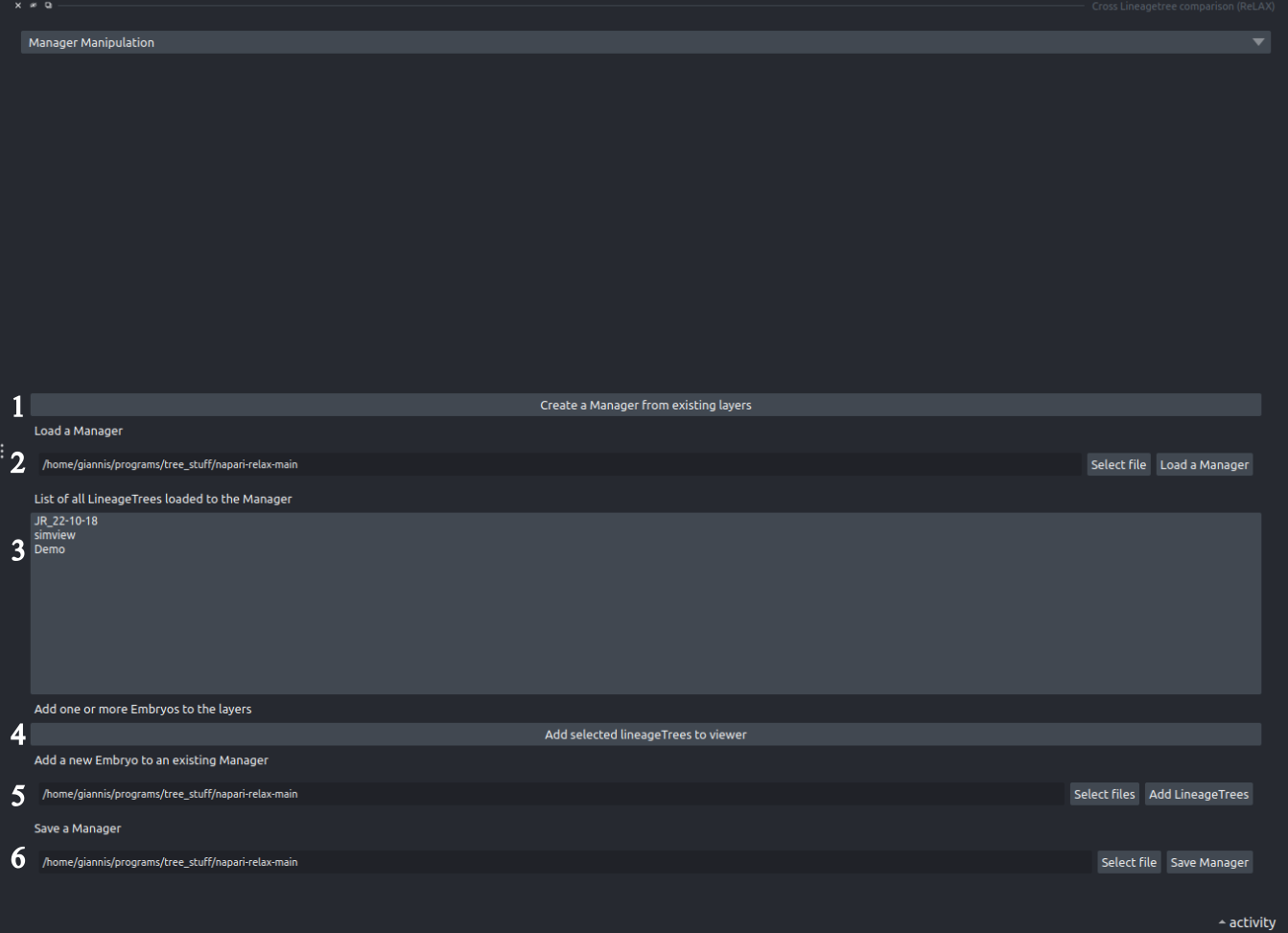Screen dimensions: 1288x933
Task: Click the Save Manager button
Action: click(x=1208, y=862)
